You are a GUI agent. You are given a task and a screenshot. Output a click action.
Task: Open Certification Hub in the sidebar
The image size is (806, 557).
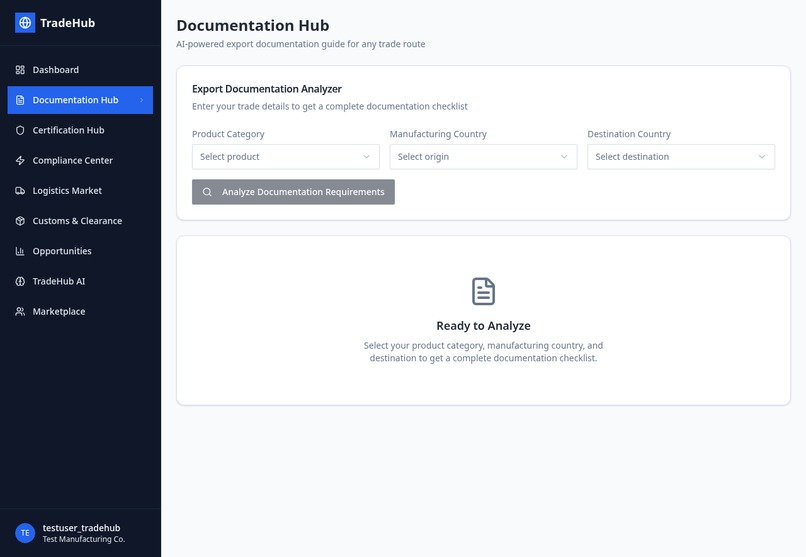click(x=80, y=131)
